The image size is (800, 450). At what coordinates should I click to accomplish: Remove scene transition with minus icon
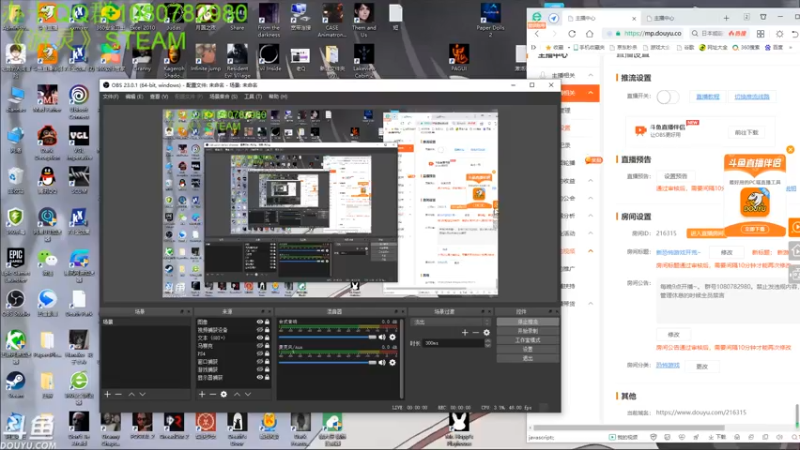(x=476, y=333)
